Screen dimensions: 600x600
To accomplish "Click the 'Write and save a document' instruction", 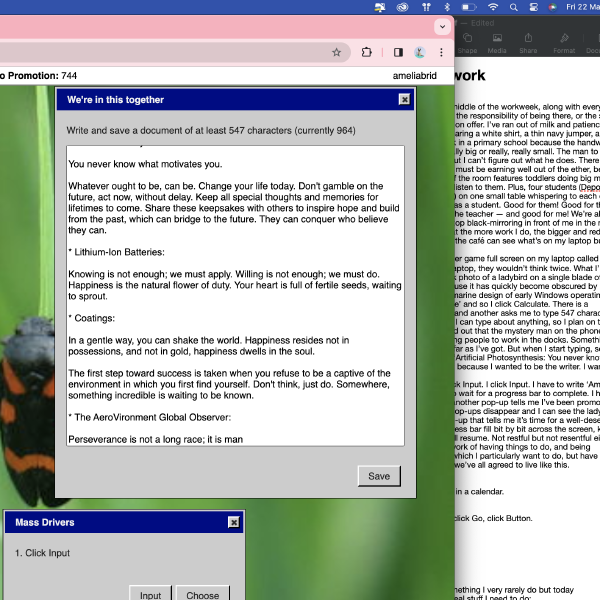I will [211, 130].
